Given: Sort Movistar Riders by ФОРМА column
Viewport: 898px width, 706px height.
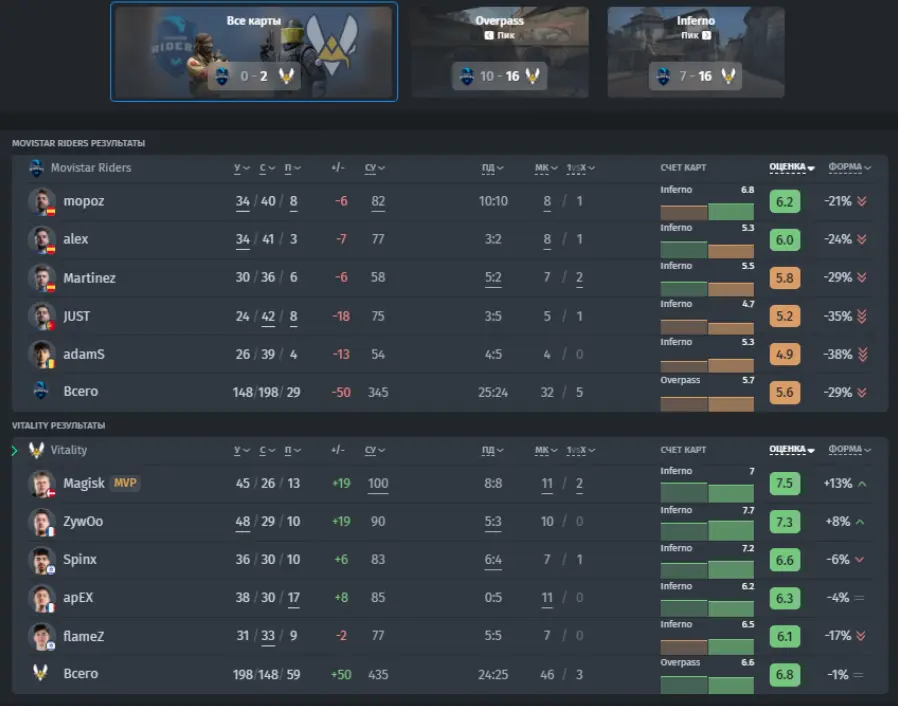Looking at the screenshot, I should (850, 167).
